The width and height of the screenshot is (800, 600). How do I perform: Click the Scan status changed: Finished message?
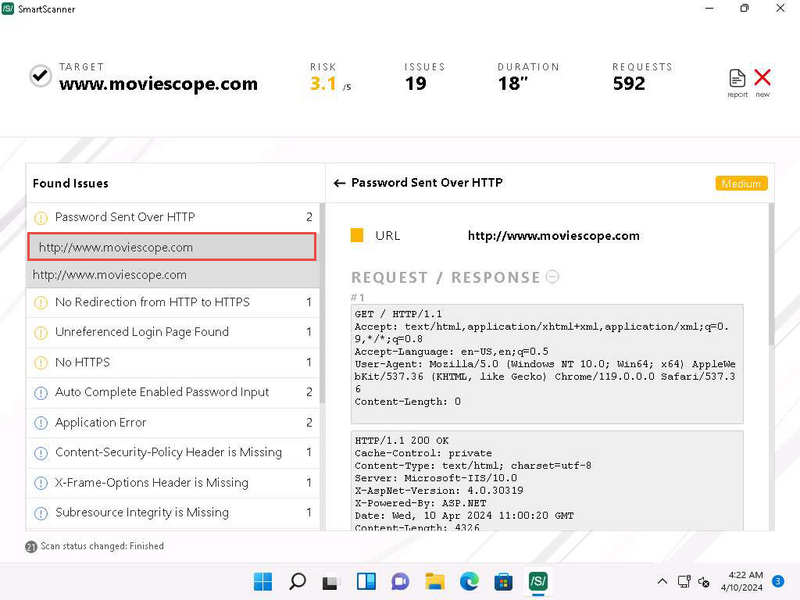point(102,546)
